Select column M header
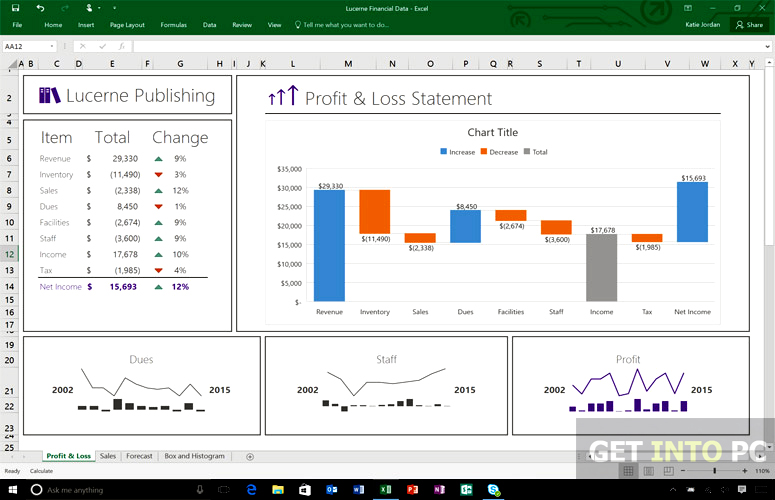 tap(348, 64)
